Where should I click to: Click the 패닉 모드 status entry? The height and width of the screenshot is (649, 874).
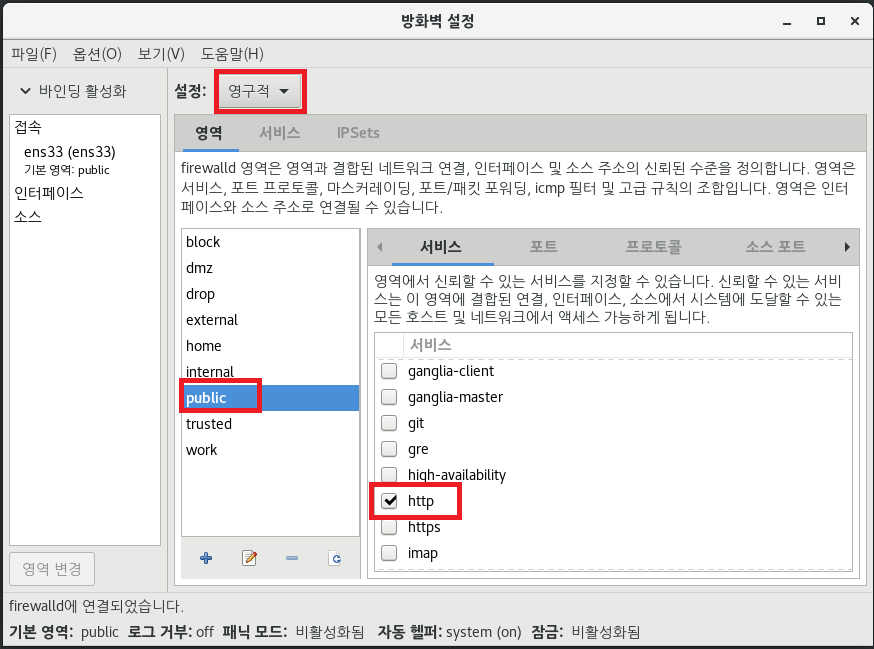point(293,632)
